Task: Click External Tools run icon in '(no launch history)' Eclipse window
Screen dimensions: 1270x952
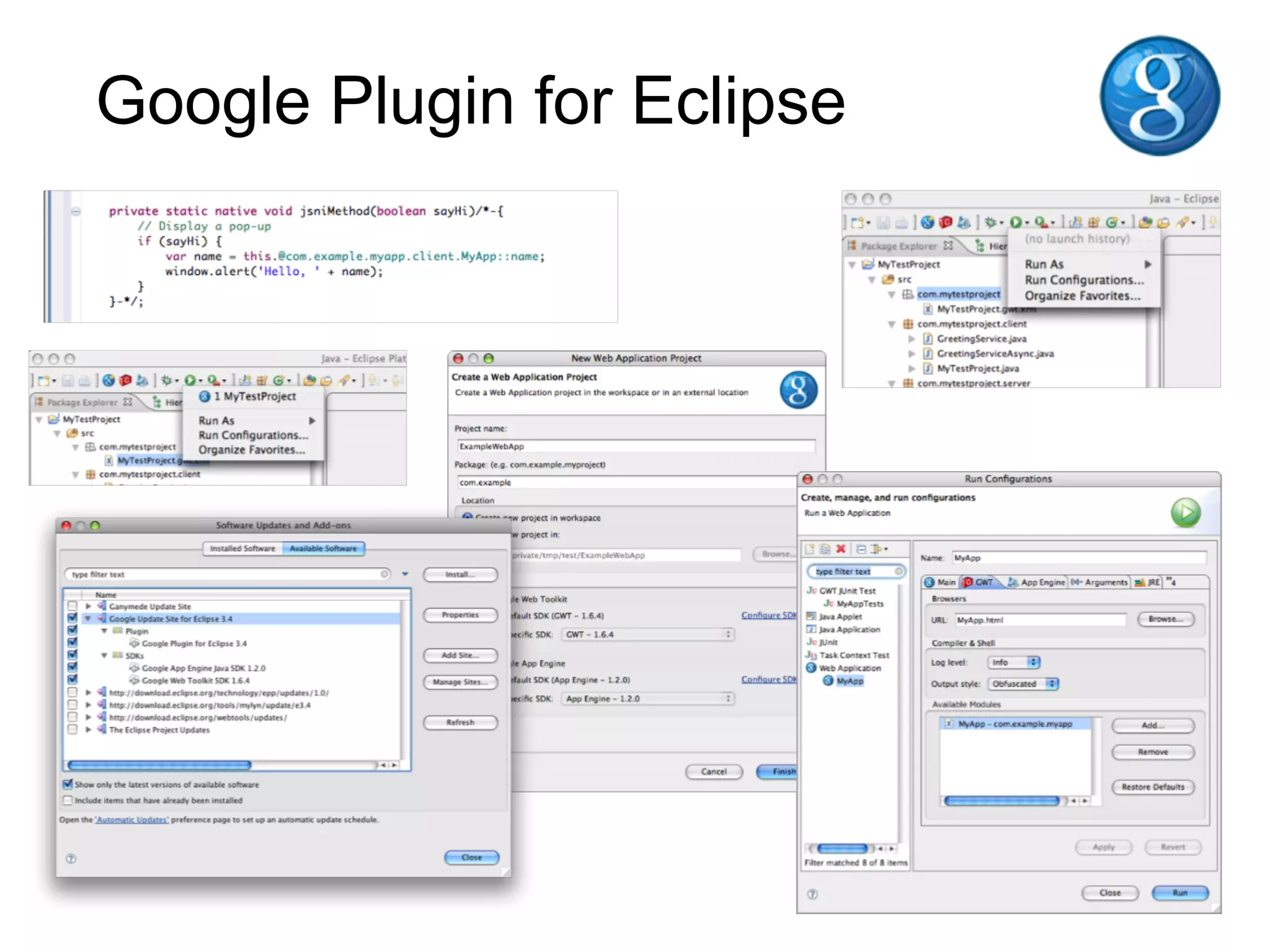Action: click(x=1041, y=223)
